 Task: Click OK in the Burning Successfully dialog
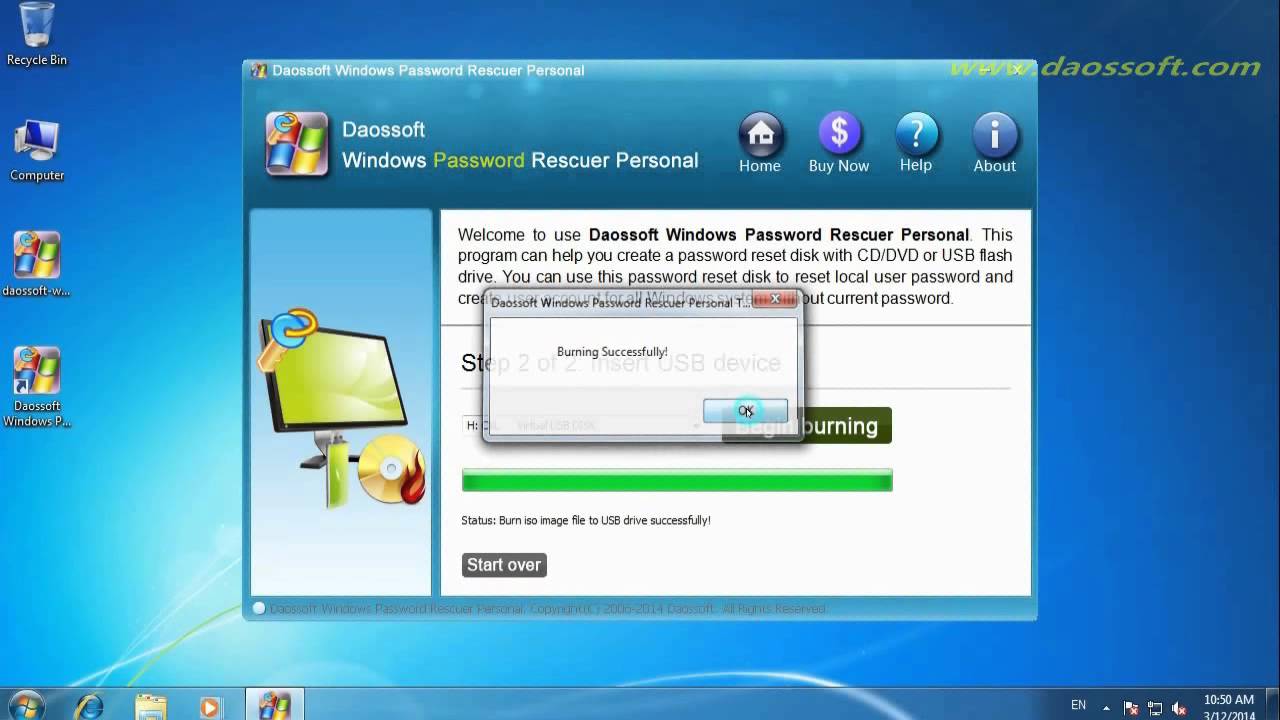745,411
